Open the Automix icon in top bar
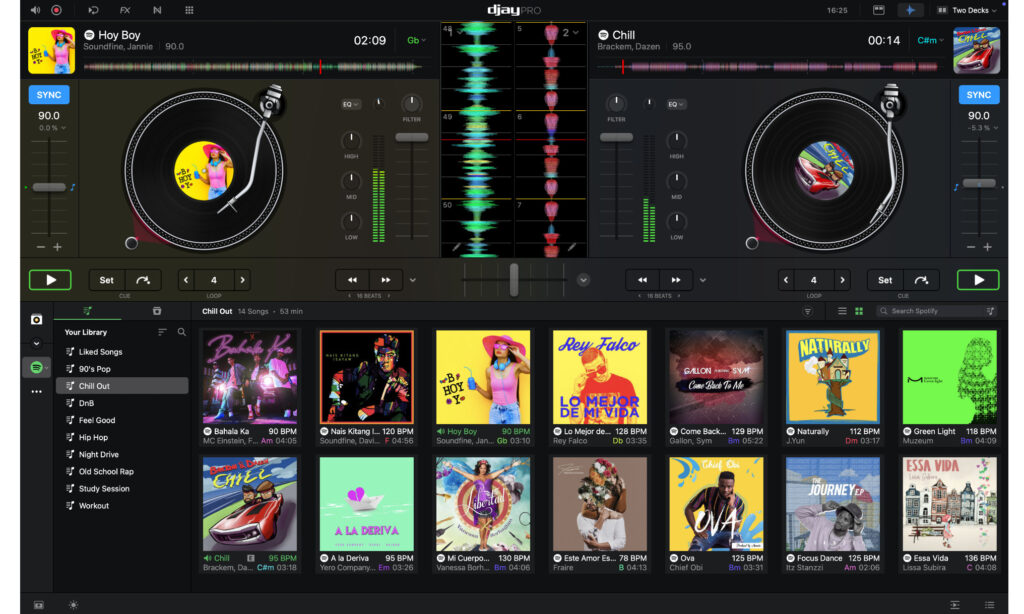 point(93,10)
